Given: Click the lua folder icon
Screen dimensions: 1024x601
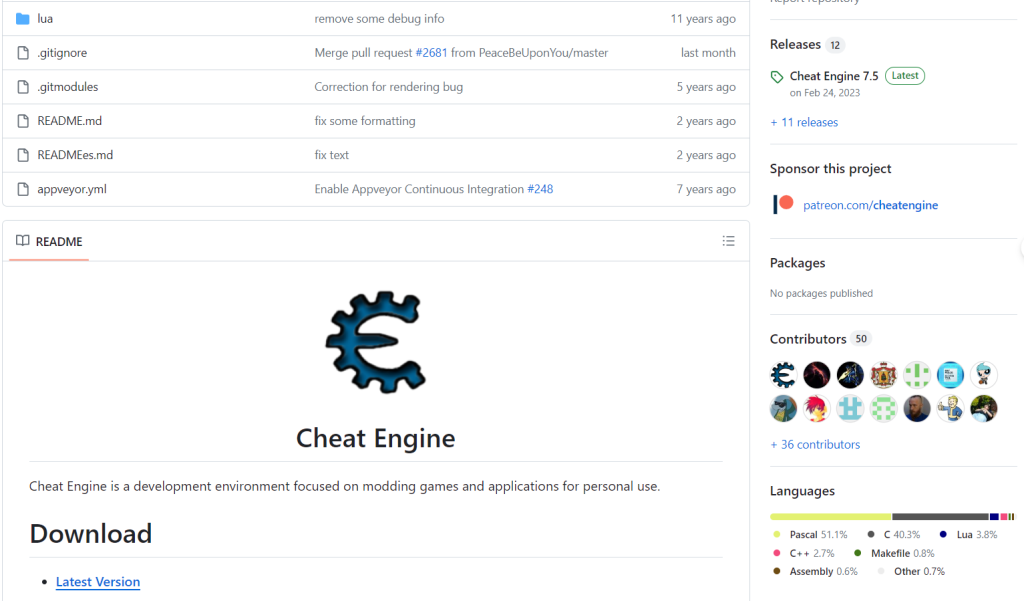Looking at the screenshot, I should (23, 19).
